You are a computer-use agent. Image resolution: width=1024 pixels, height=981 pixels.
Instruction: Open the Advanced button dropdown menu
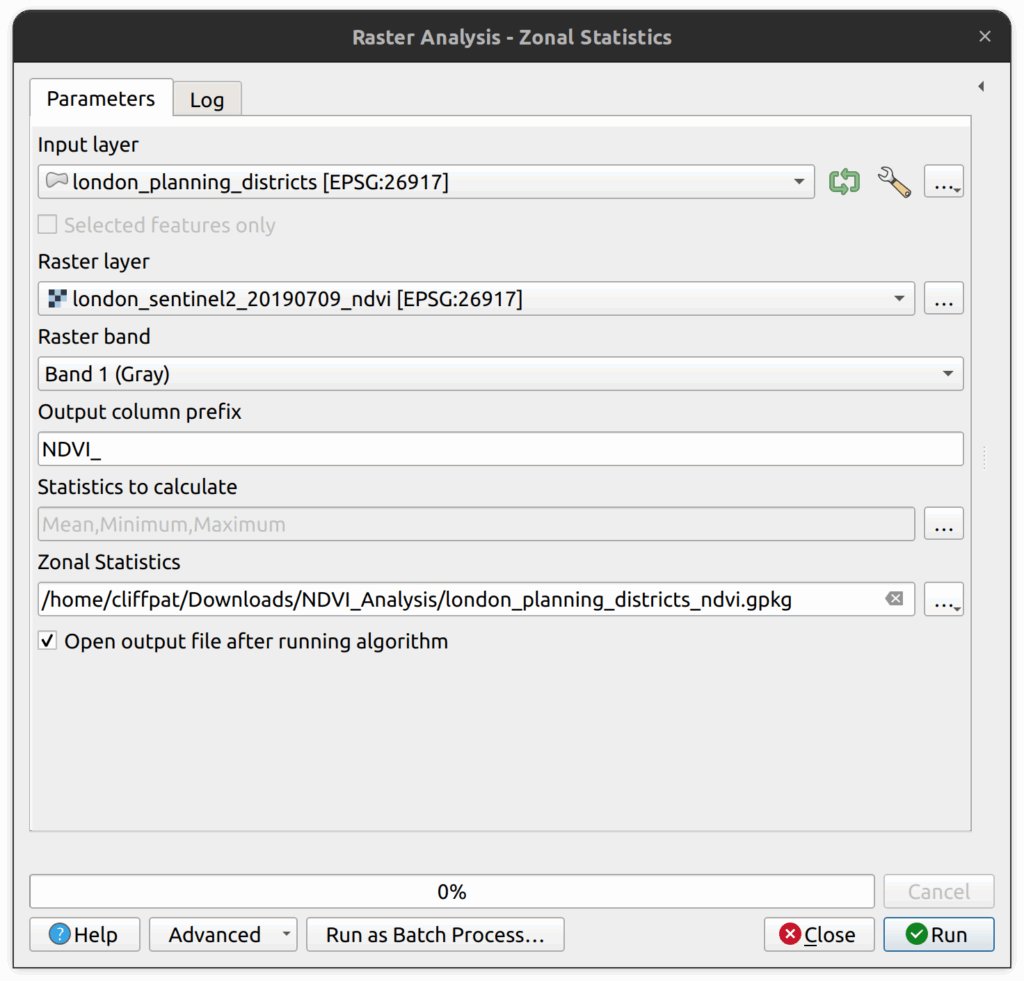click(287, 935)
